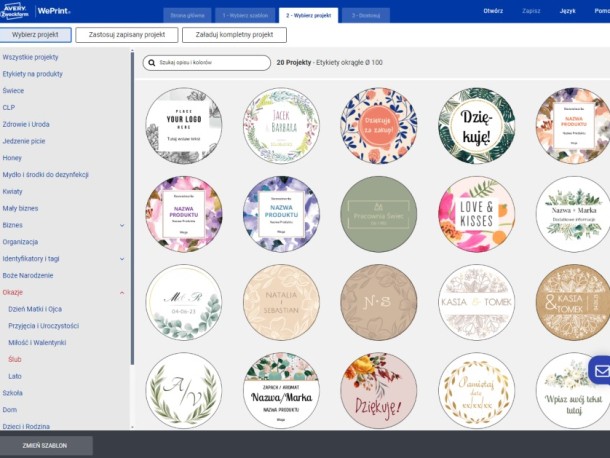The width and height of the screenshot is (610, 458).
Task: Click Zapisz in top bar
Action: point(531,11)
